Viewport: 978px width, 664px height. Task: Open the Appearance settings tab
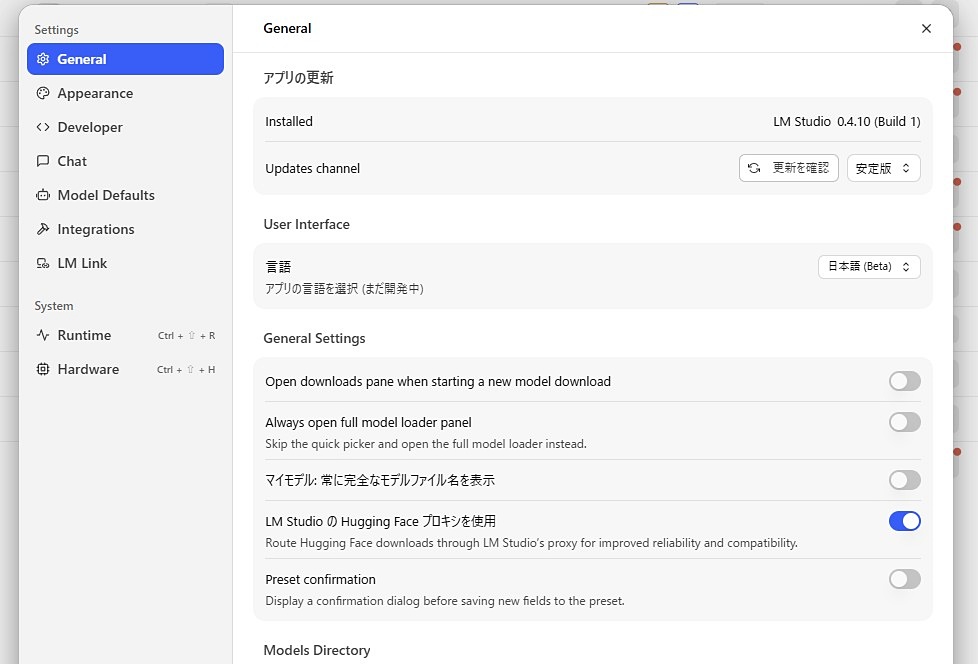pos(125,94)
